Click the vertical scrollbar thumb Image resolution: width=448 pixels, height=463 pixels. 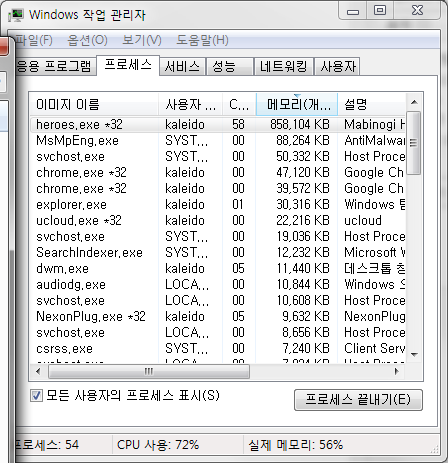tap(414, 143)
